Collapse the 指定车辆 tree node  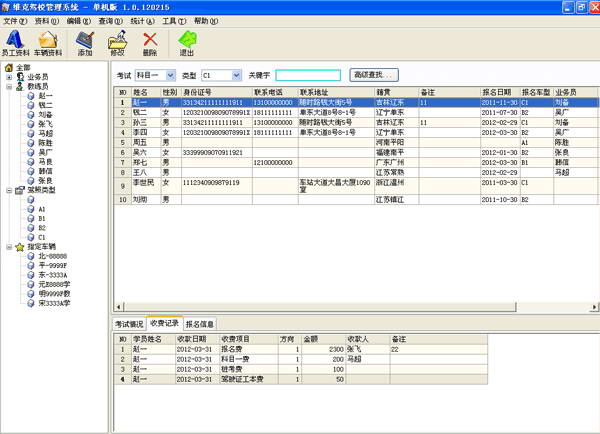(x=9, y=247)
